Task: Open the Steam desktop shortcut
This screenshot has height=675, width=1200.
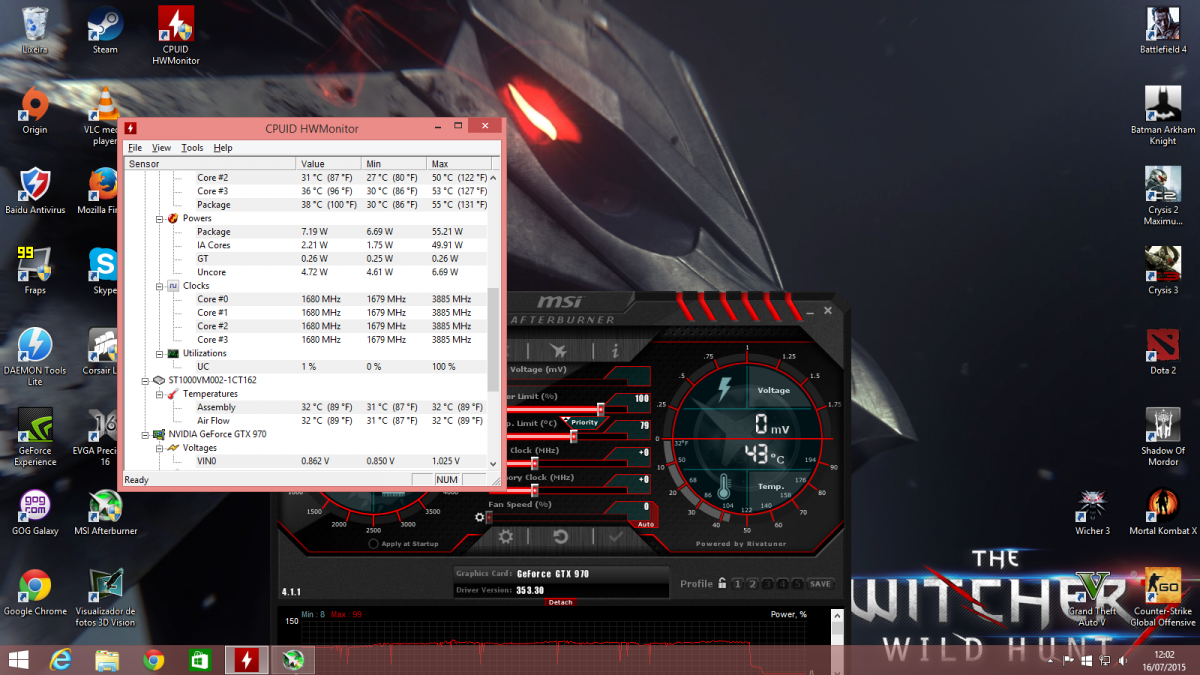Action: (105, 32)
